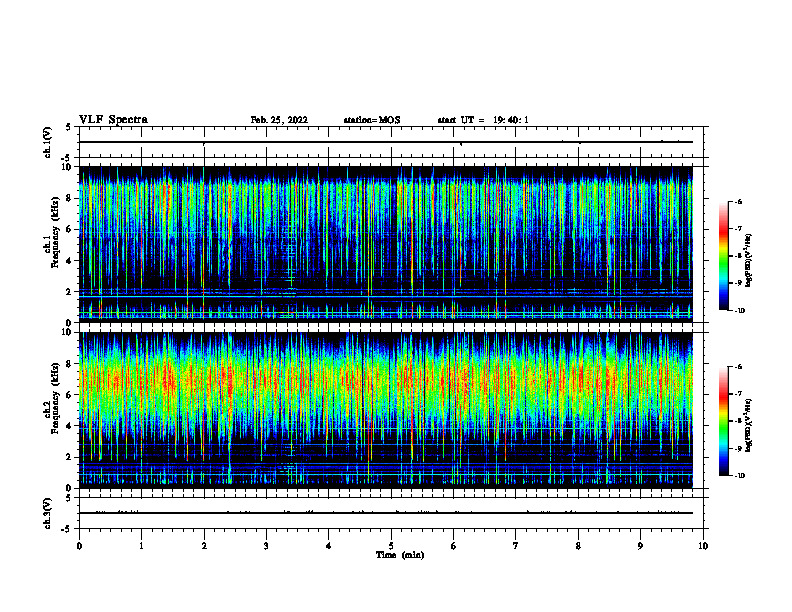Click time axis tick label "6"

(x=453, y=546)
